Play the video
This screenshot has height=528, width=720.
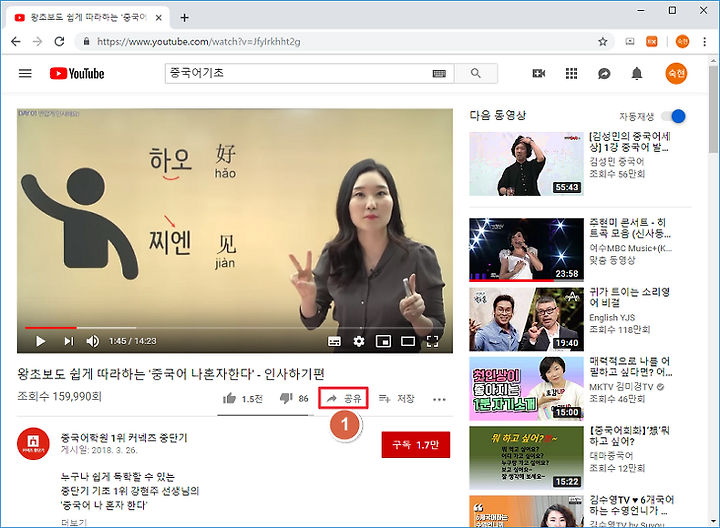pos(40,341)
